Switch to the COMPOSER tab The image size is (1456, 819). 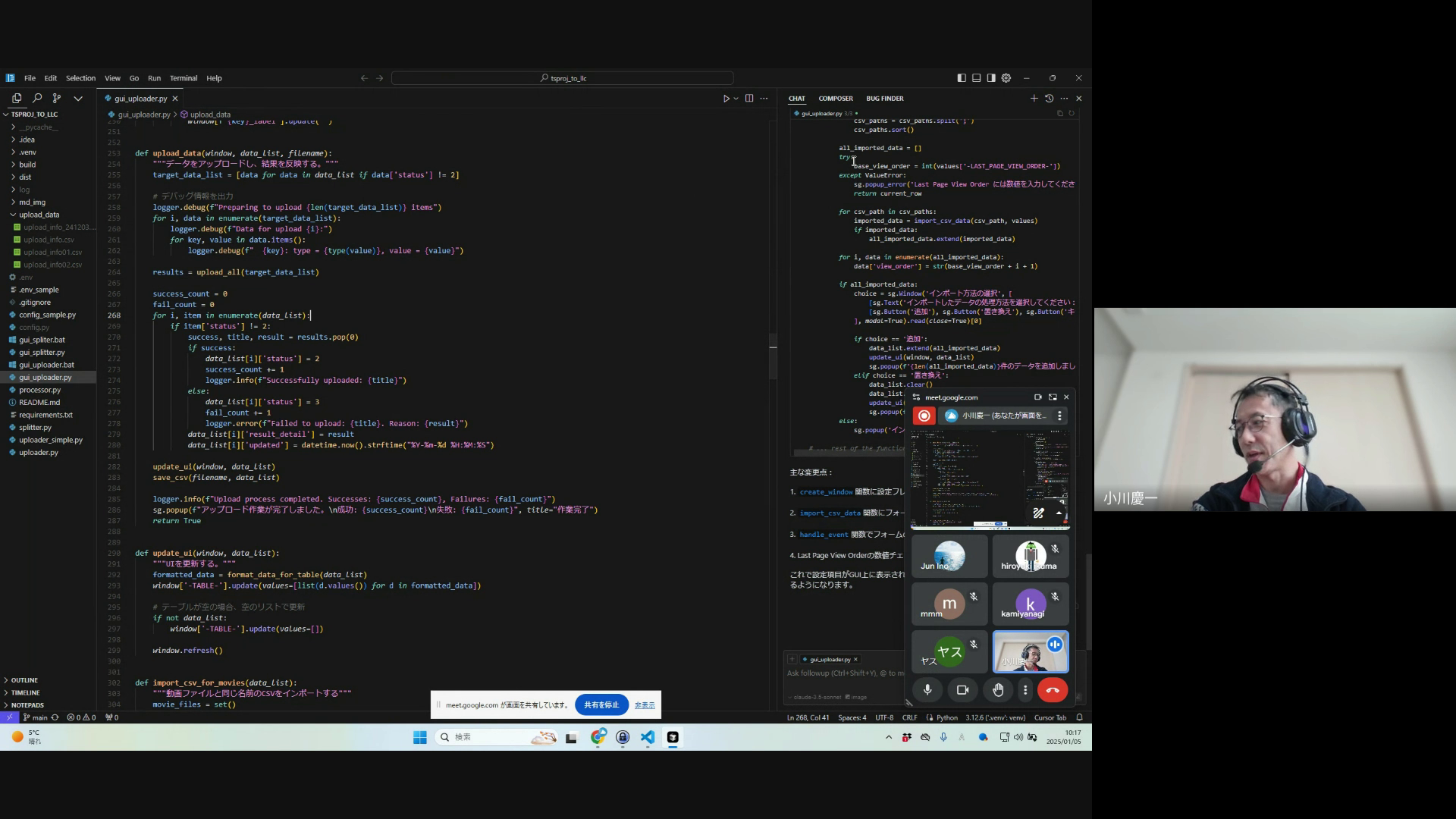click(835, 99)
